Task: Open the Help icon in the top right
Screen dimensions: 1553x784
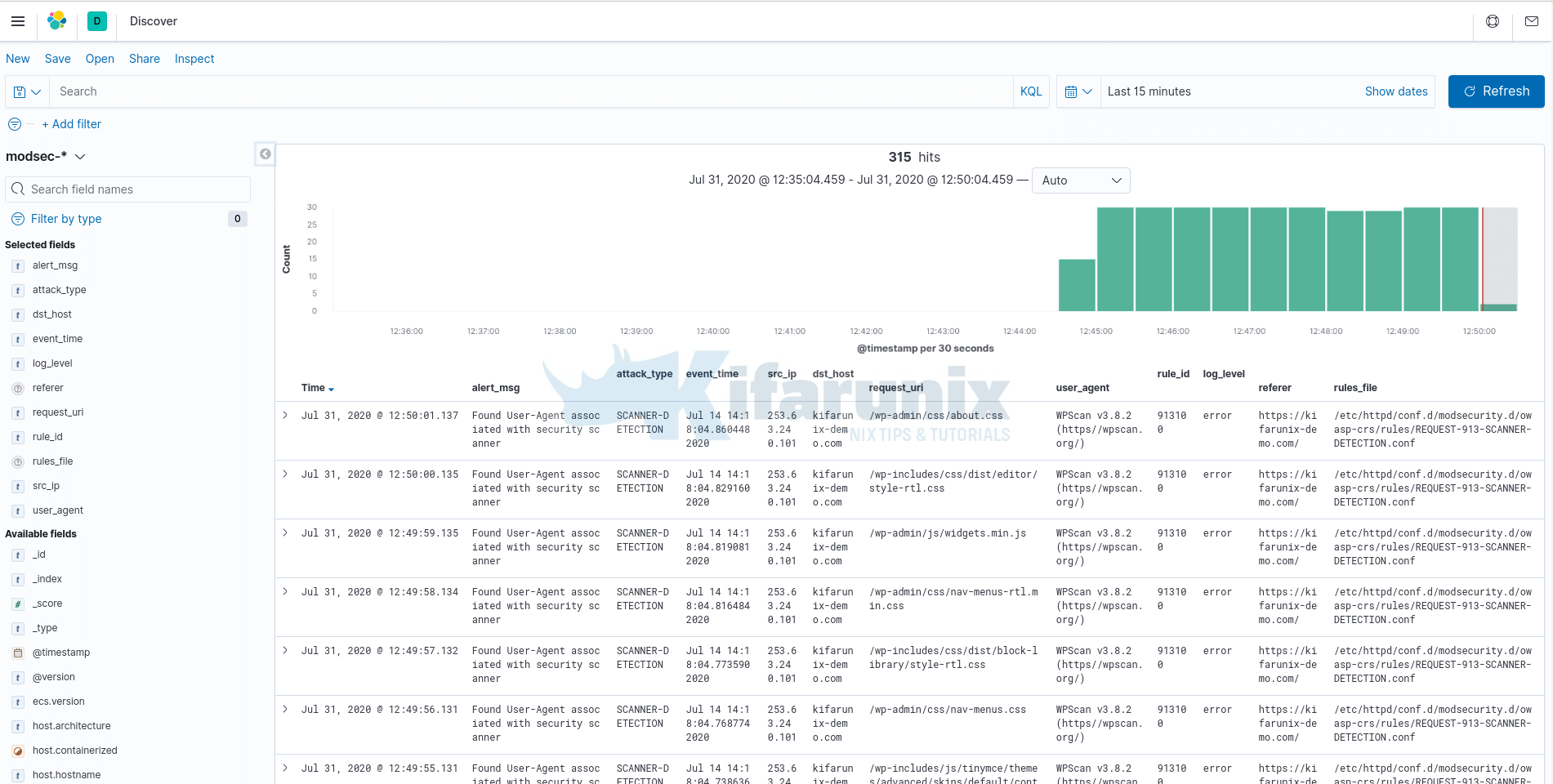Action: [x=1493, y=21]
